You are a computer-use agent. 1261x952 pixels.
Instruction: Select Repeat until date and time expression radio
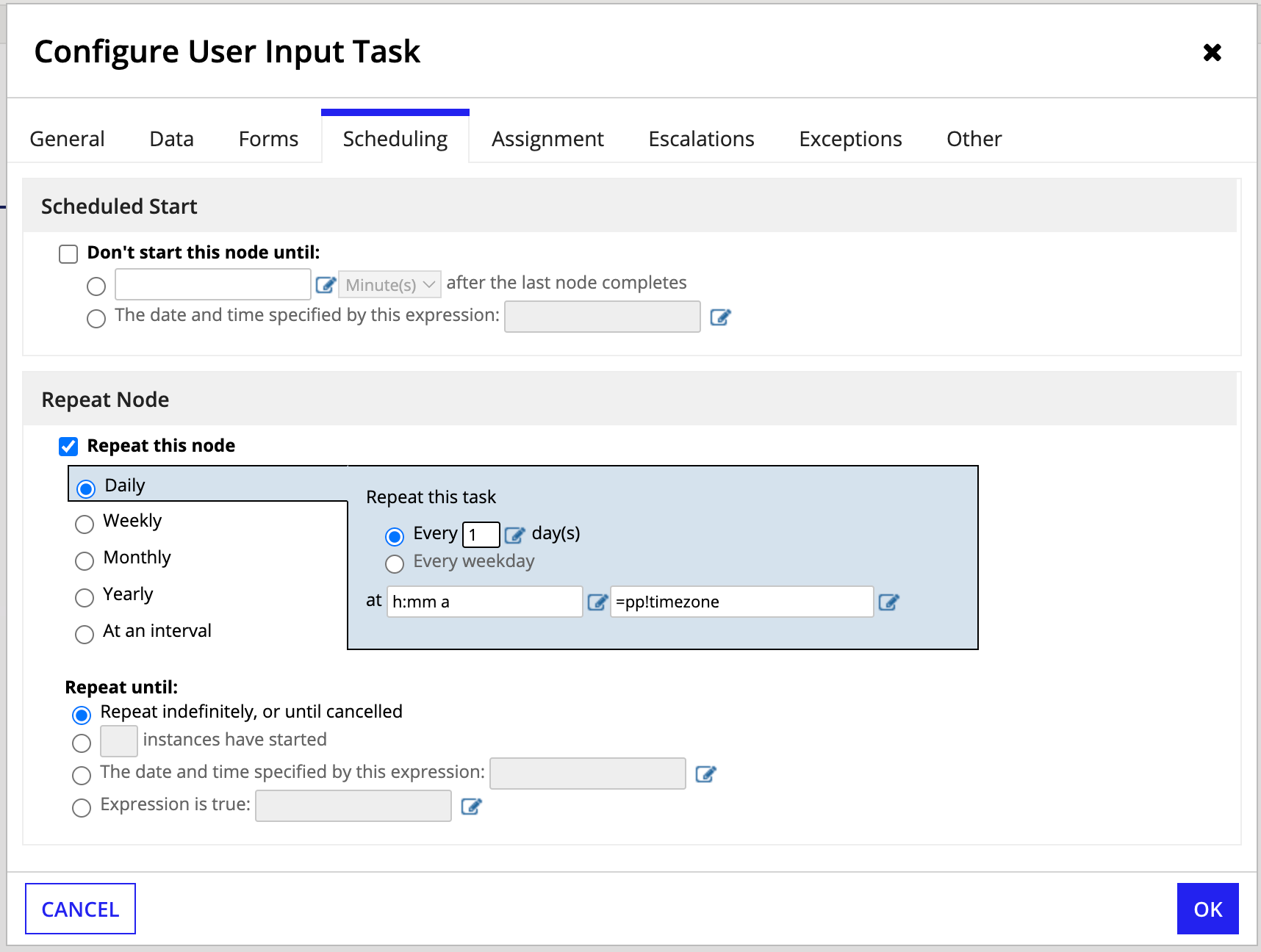[82, 775]
